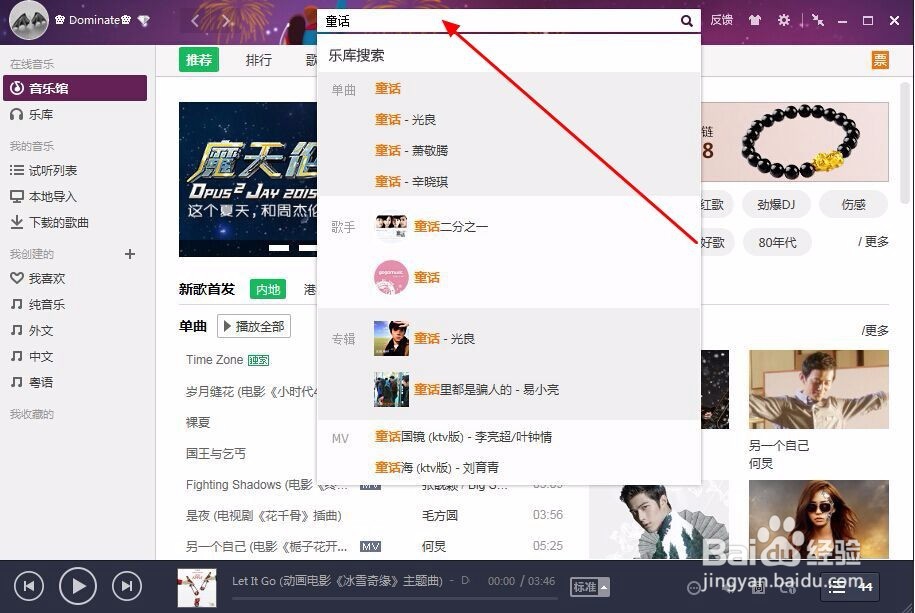Open 音乐馆 in the sidebar
Screen dimensions: 915x613
point(75,88)
